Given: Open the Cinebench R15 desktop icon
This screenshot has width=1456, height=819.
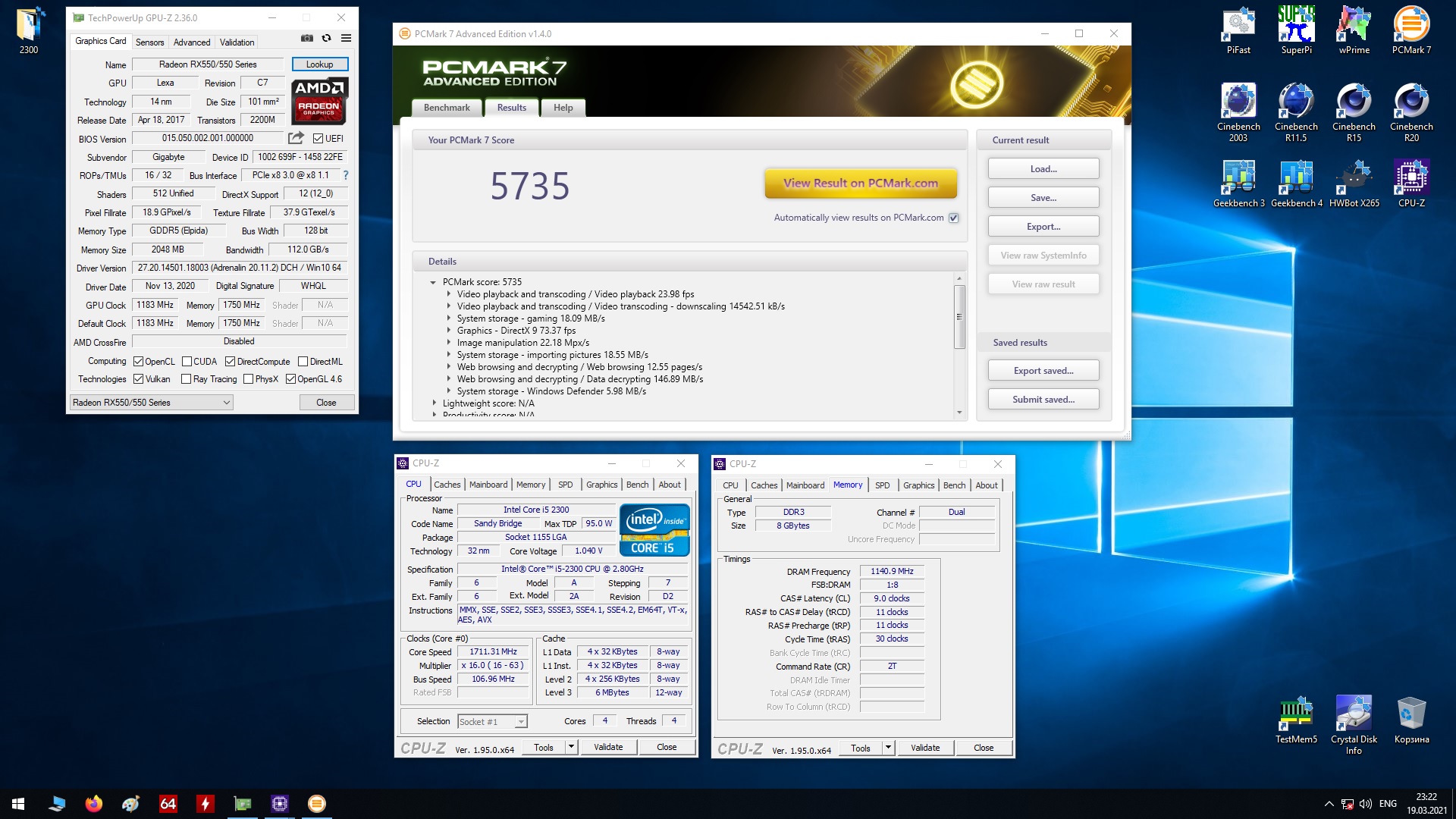Looking at the screenshot, I should click(1354, 112).
